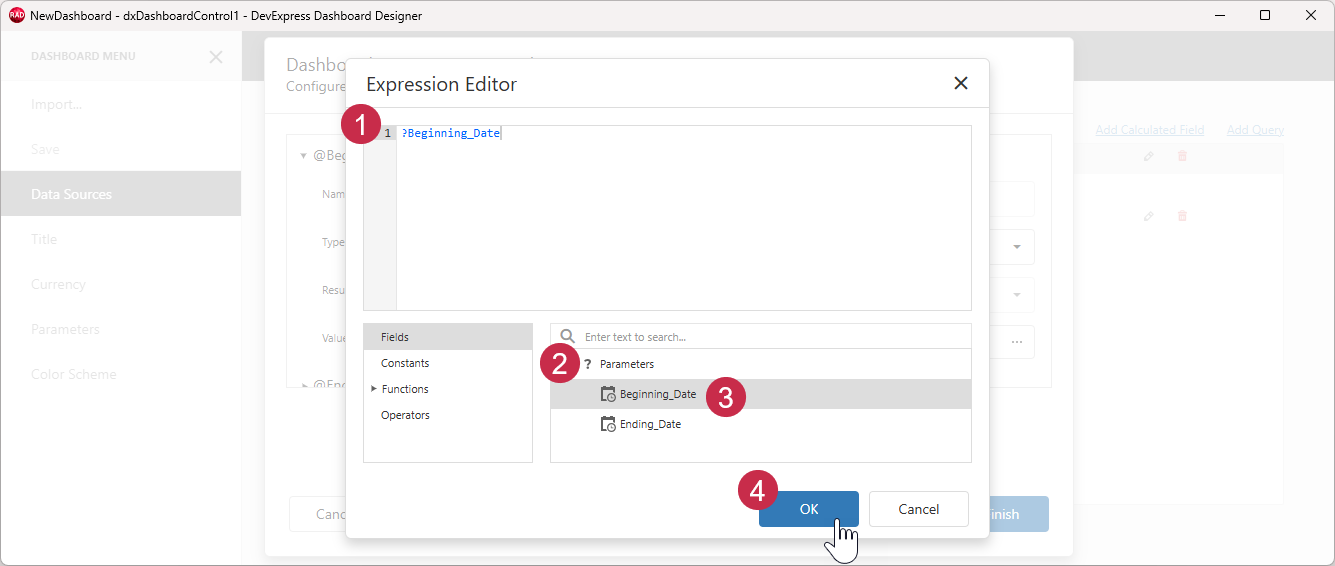
Task: Open Parameters in the dashboard menu
Action: [x=120, y=329]
